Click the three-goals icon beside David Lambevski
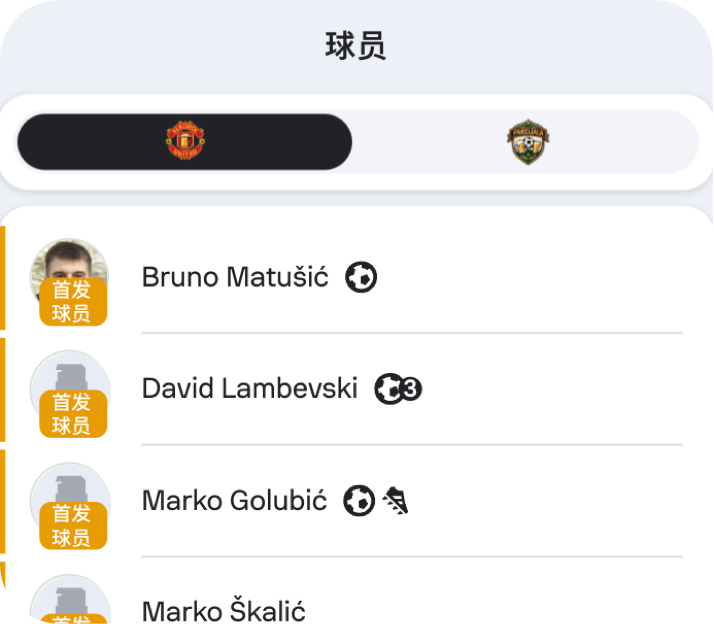 coord(398,389)
